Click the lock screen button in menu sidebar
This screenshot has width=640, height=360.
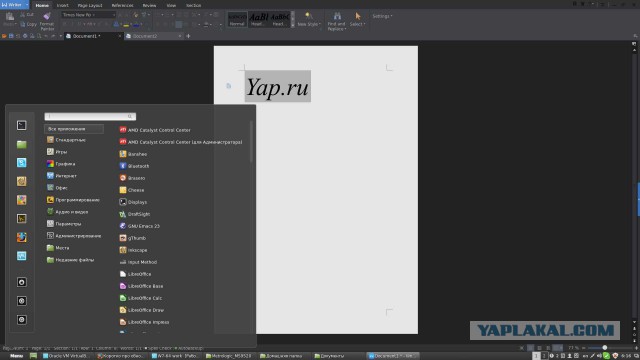coord(22,282)
